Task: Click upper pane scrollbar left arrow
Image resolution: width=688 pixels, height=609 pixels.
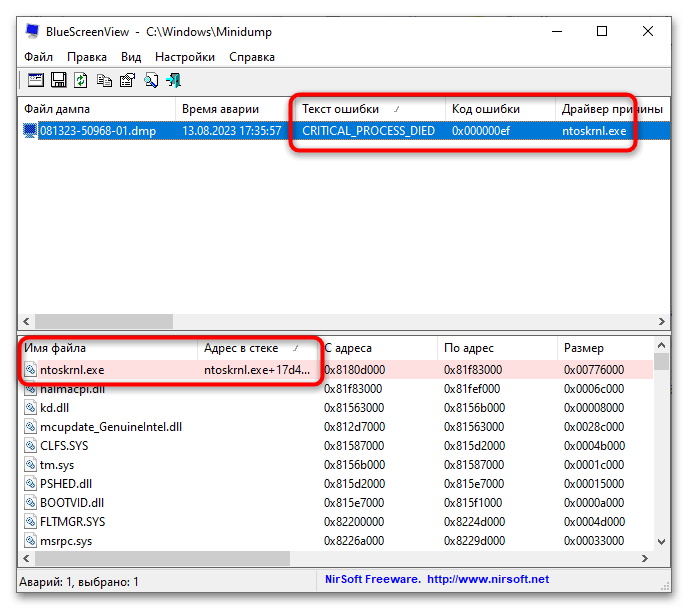Action: (x=26, y=321)
